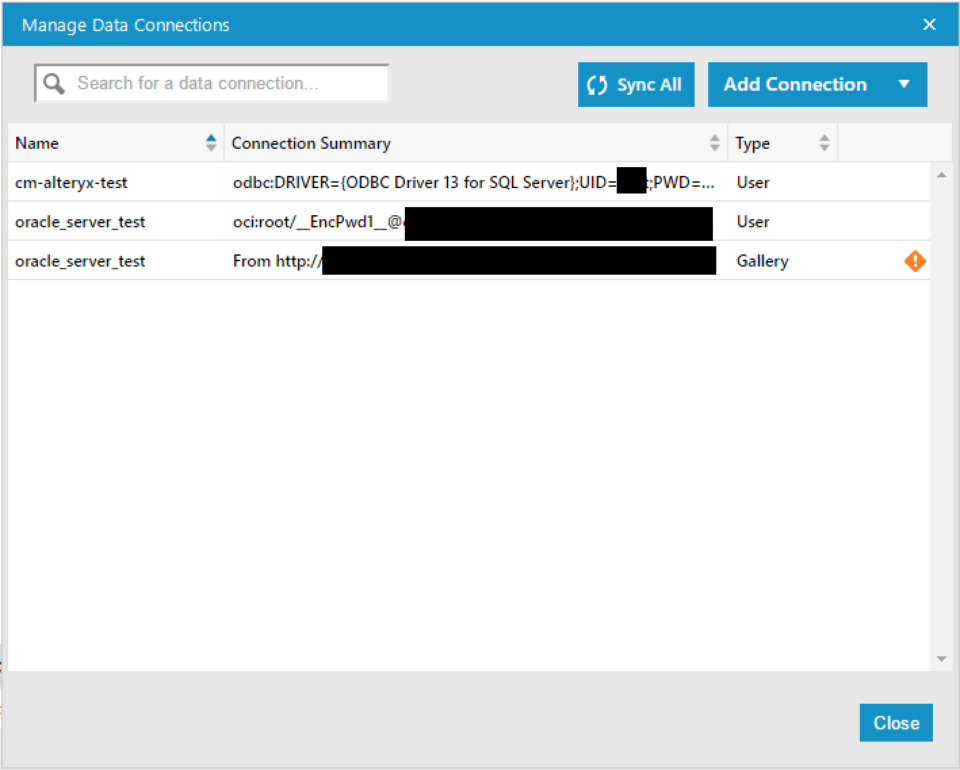Select the cm-alteryx-test connection row
This screenshot has width=960, height=770.
click(71, 183)
